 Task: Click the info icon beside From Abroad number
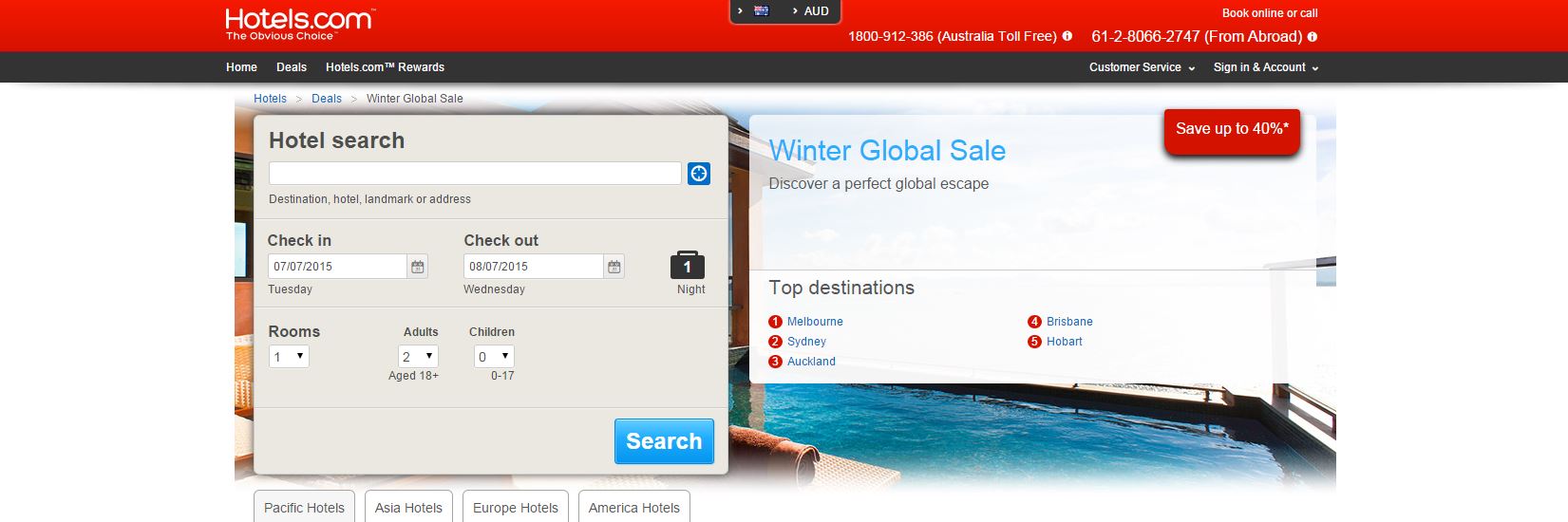pos(1313,37)
